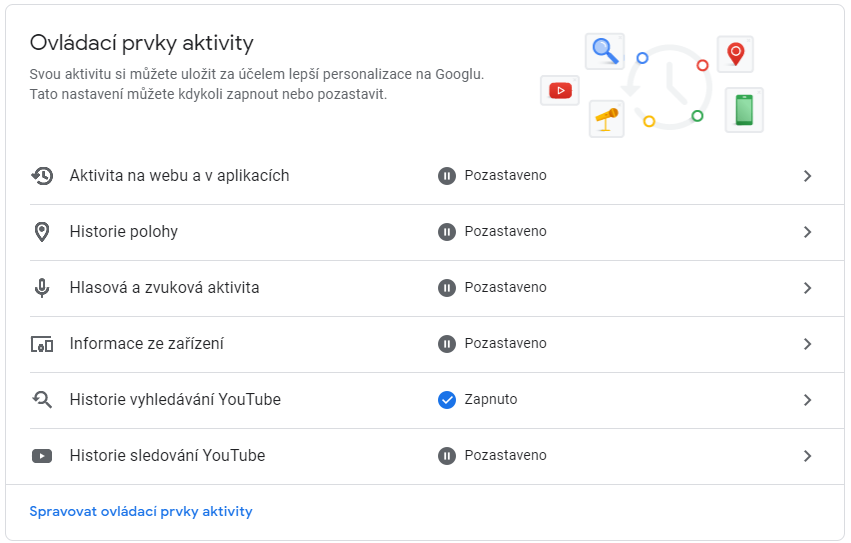The image size is (851, 543).
Task: Expand Aktivita na webu a v aplikacích chevron
Action: tap(808, 176)
